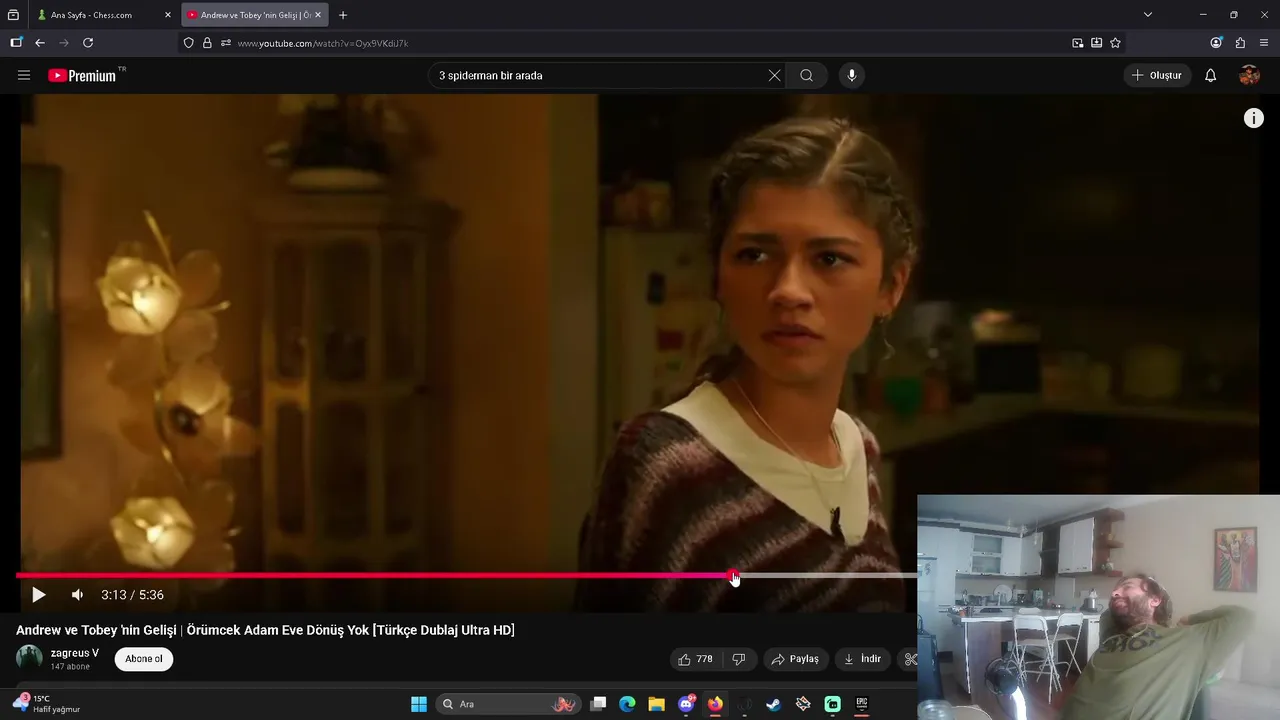Image resolution: width=1280 pixels, height=720 pixels.
Task: Open the YouTube account avatar menu
Action: 1249,75
